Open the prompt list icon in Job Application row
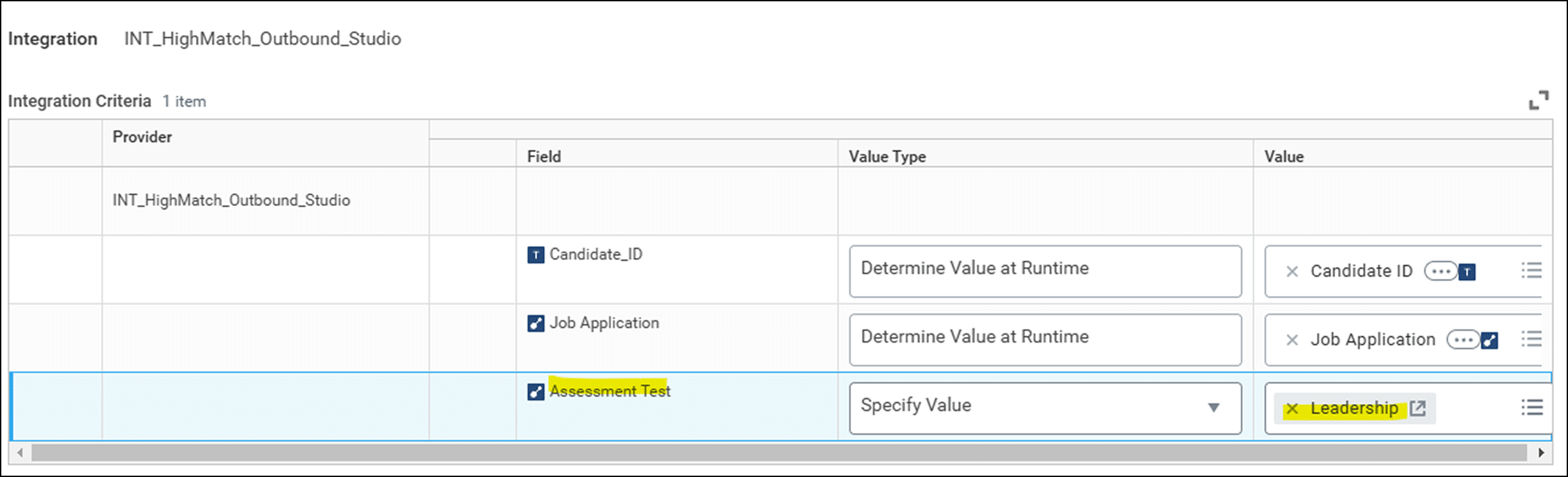Viewport: 1568px width, 477px height. point(1531,339)
